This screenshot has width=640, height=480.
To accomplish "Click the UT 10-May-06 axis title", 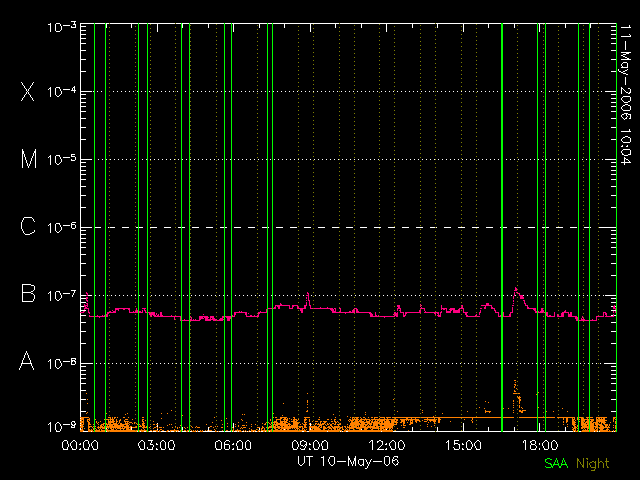I will [348, 461].
